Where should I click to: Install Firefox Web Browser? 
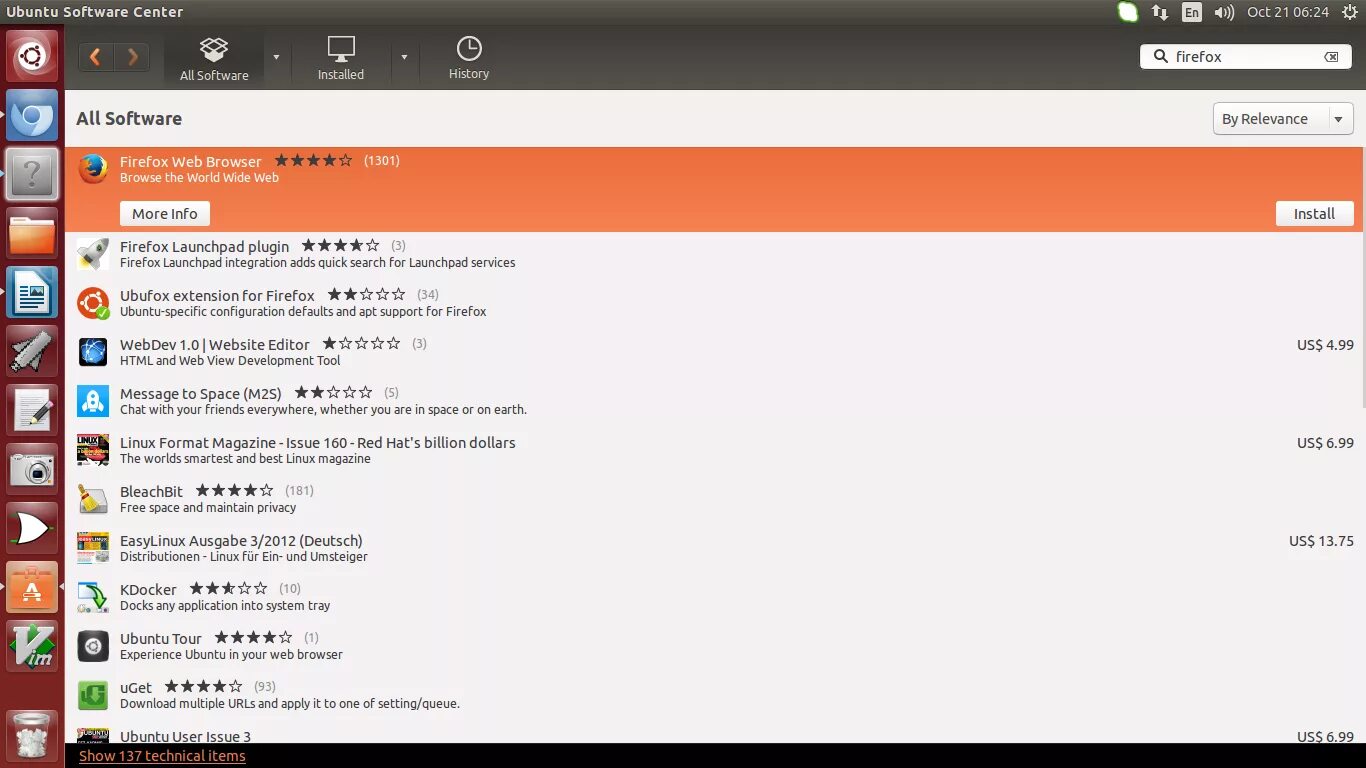click(x=1314, y=214)
